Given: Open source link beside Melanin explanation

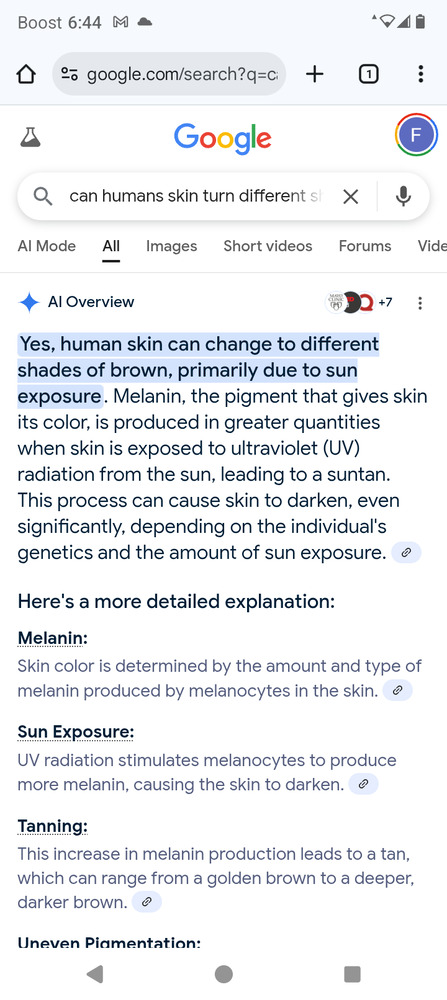Looking at the screenshot, I should (397, 690).
